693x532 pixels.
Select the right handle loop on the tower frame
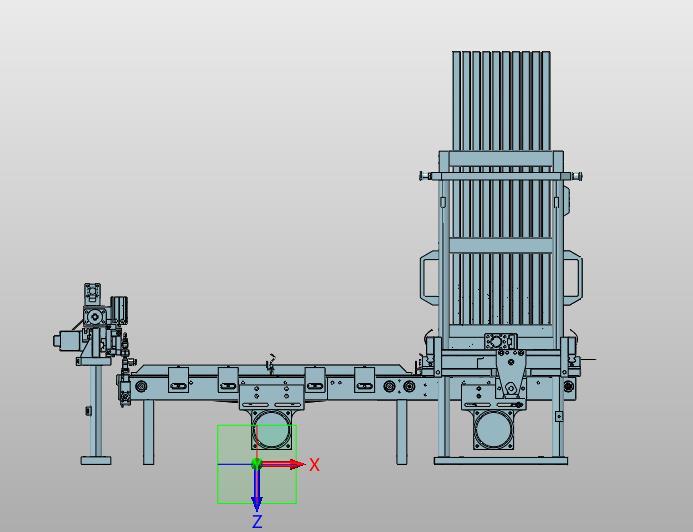573,277
